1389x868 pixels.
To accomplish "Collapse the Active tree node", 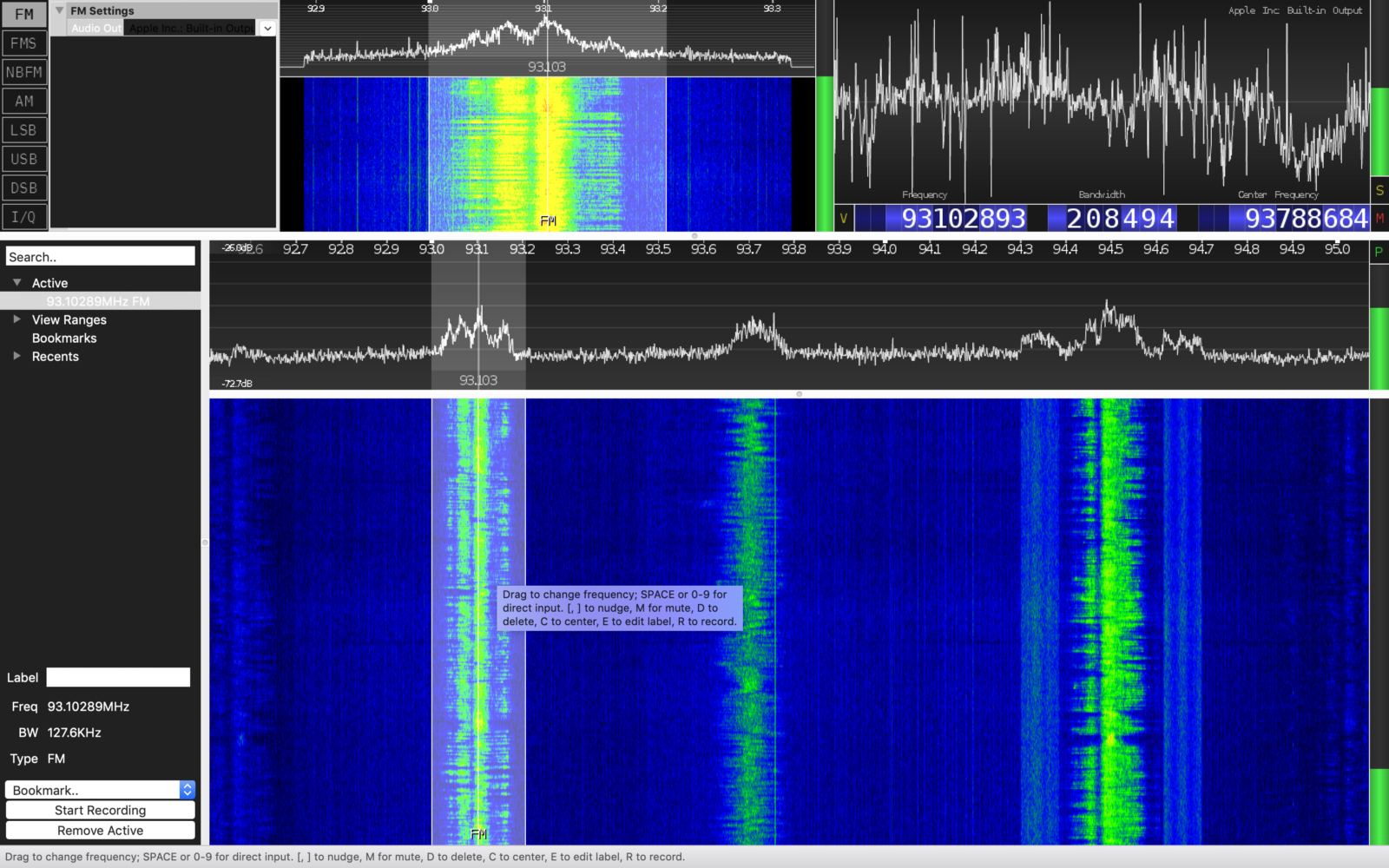I will (x=16, y=283).
